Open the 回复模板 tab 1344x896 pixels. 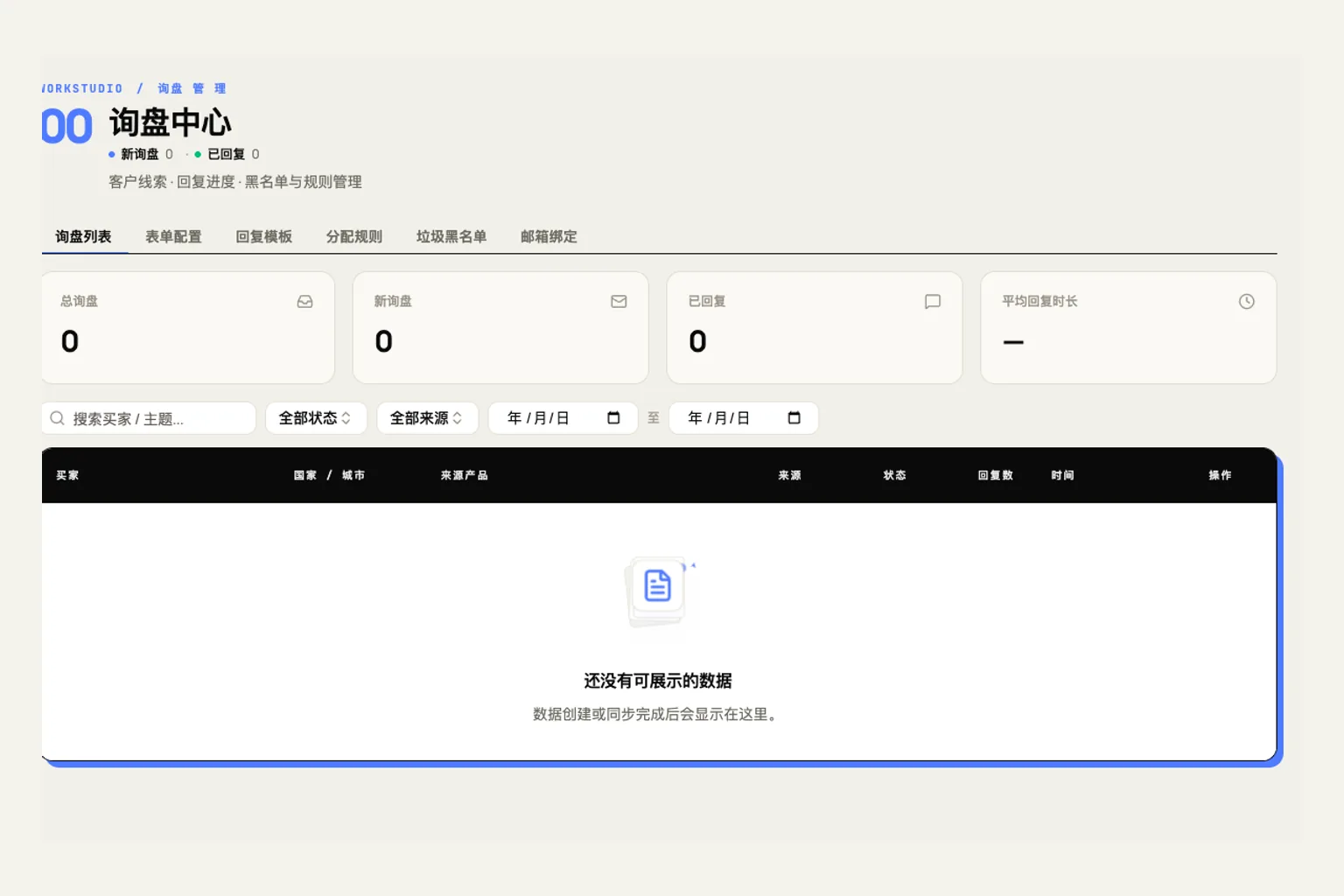[263, 237]
